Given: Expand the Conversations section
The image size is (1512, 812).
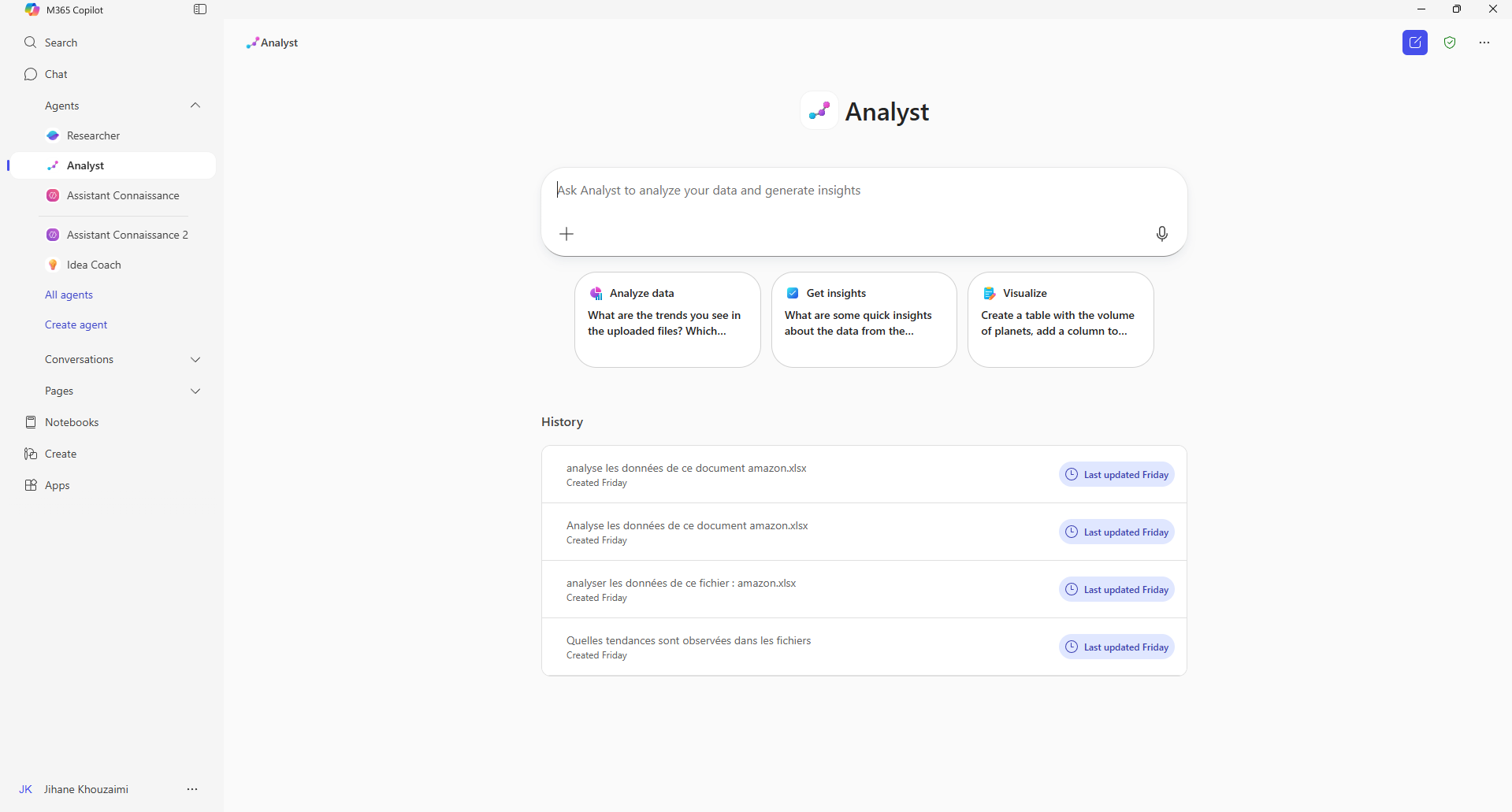Looking at the screenshot, I should tap(195, 359).
